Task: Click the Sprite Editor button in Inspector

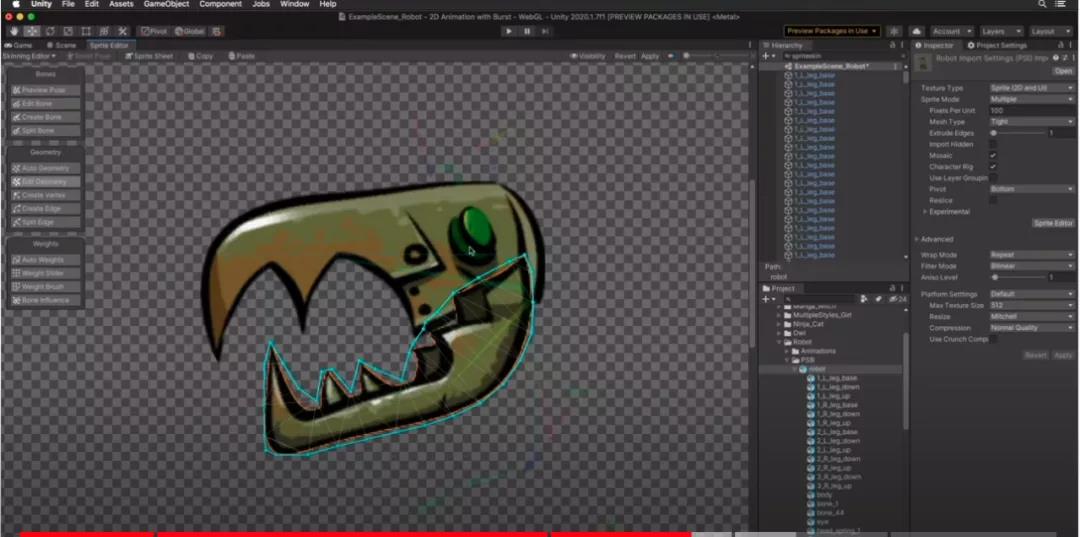Action: [x=1054, y=223]
